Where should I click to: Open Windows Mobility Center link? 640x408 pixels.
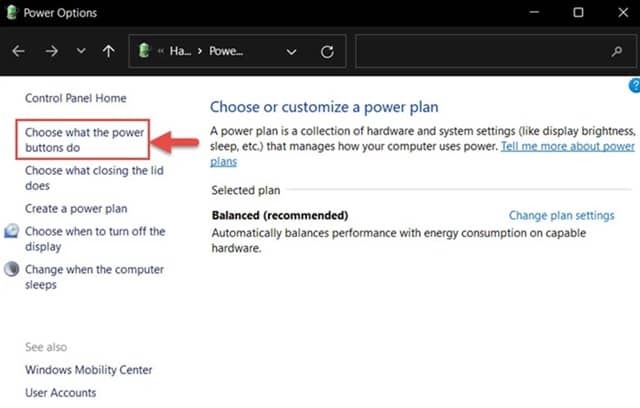pyautogui.click(x=88, y=370)
